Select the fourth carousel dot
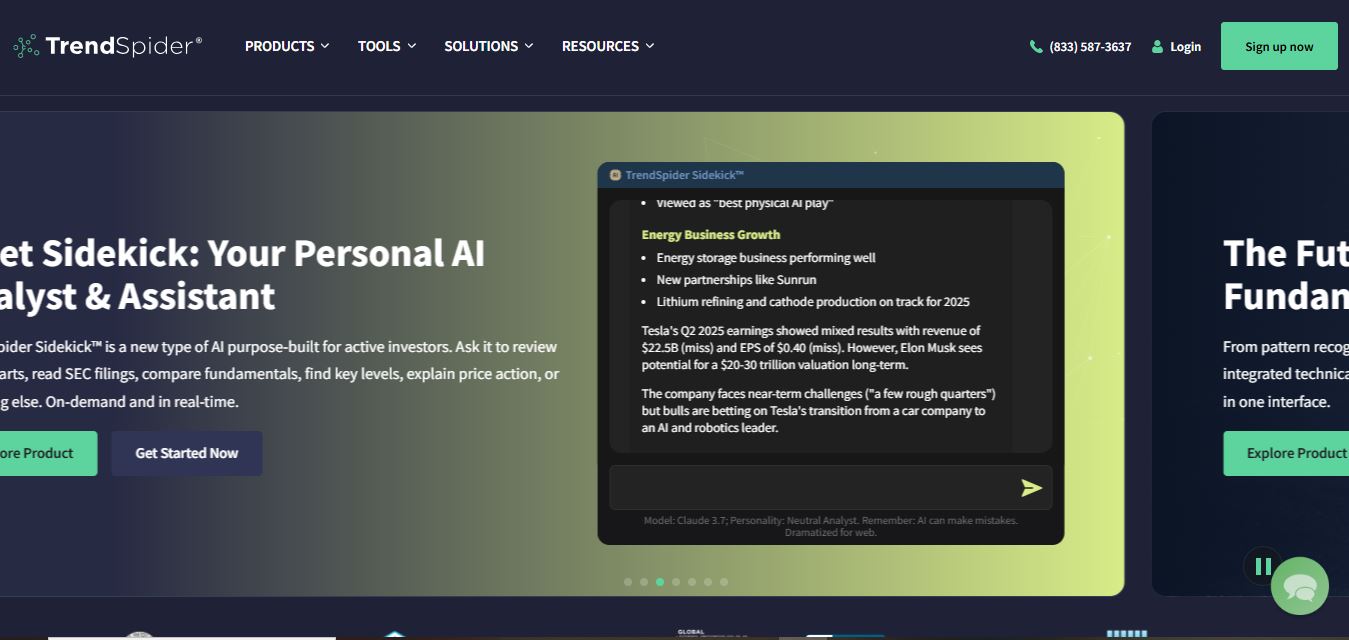 (676, 582)
